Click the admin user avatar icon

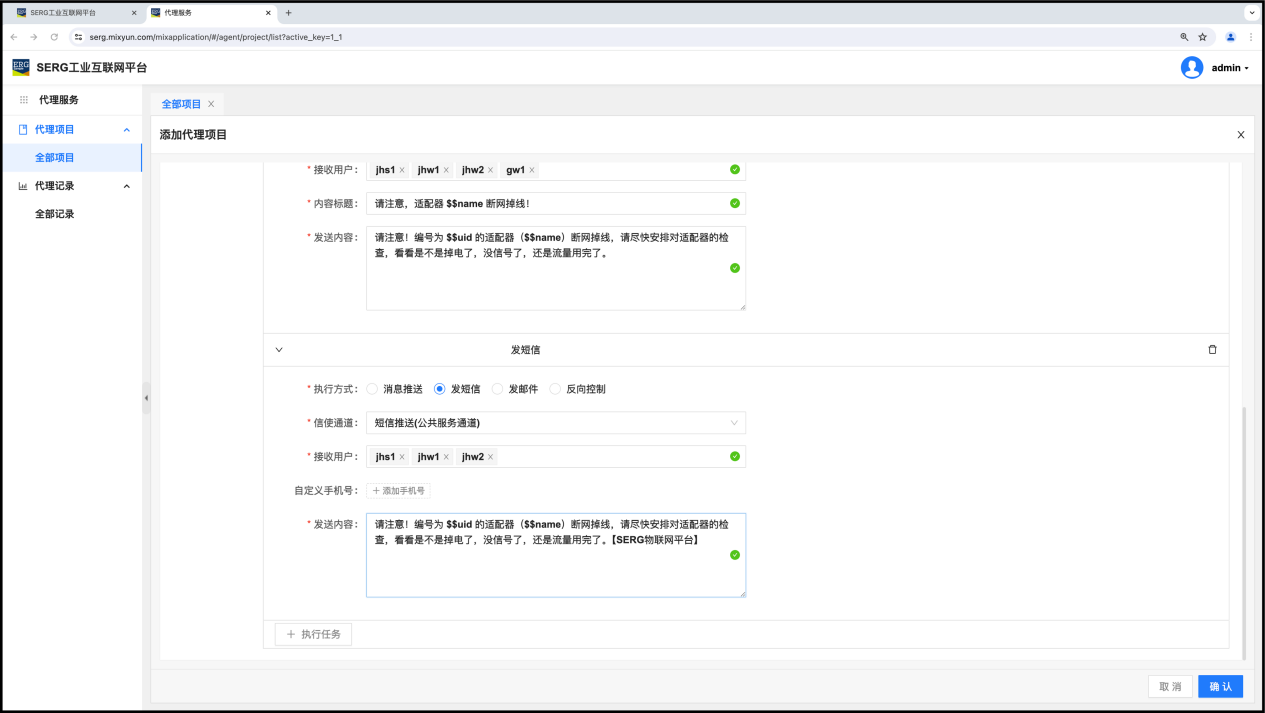(1191, 68)
